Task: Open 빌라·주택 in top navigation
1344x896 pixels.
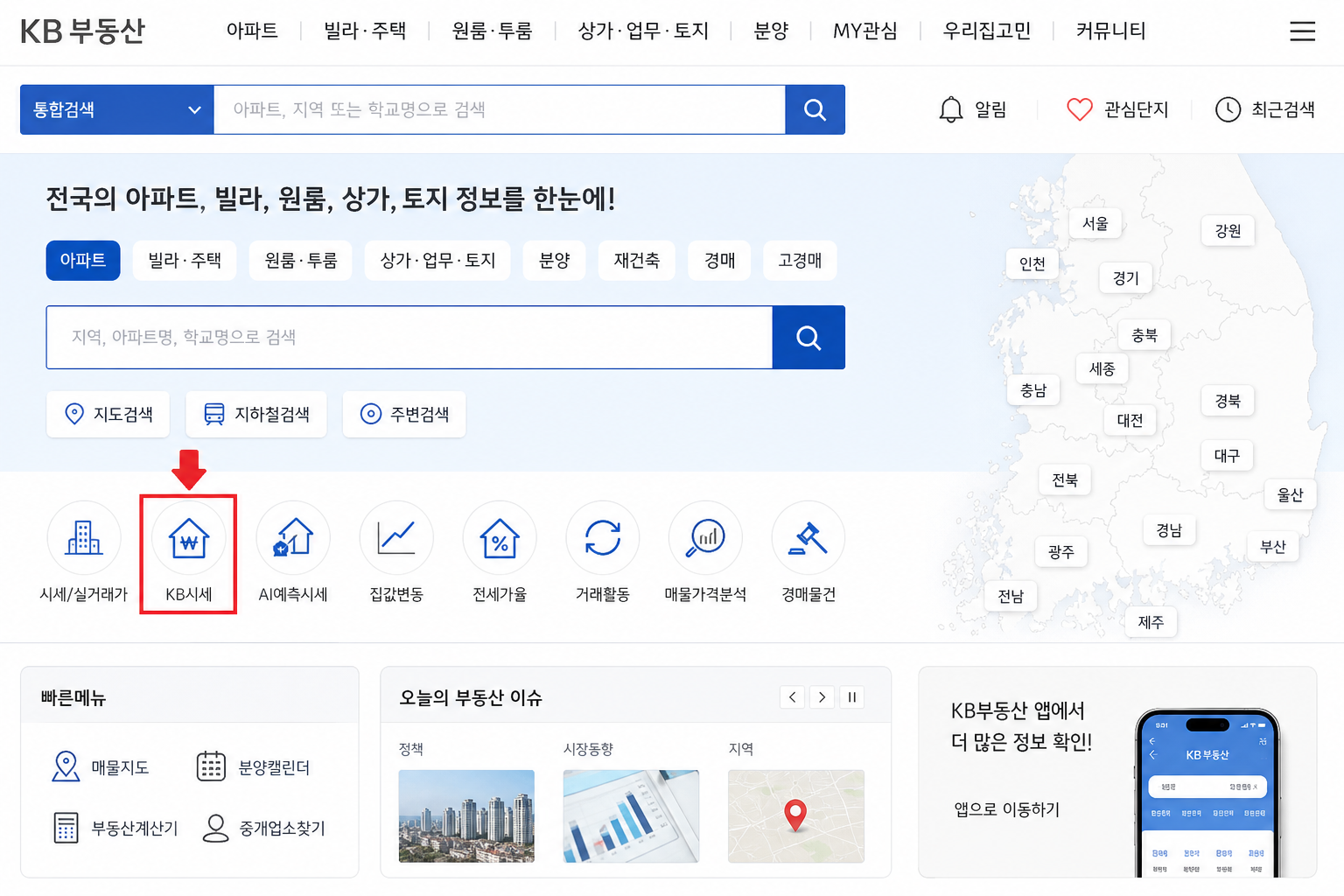Action: [365, 31]
